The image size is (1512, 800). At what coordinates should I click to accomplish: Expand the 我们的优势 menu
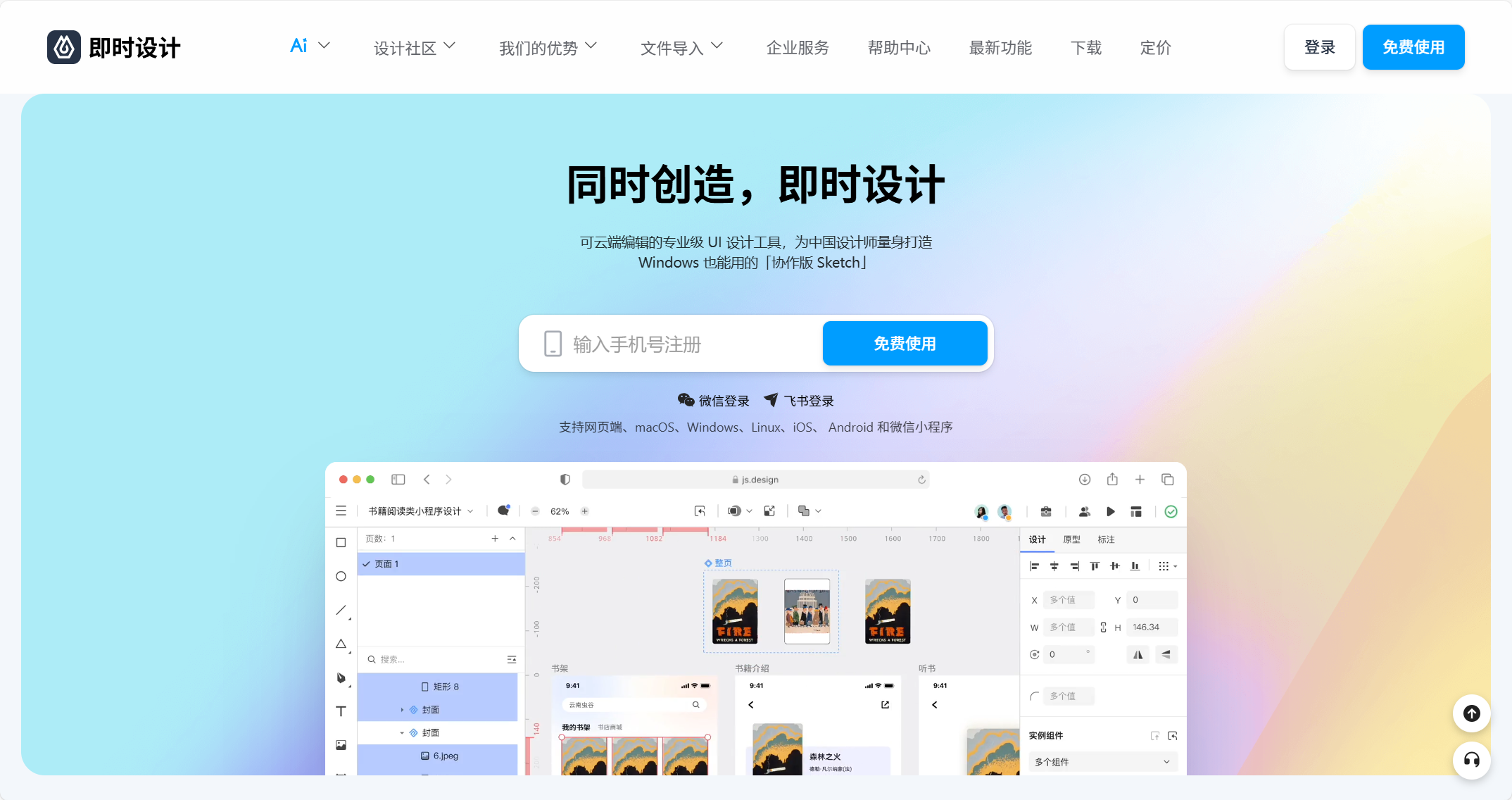[548, 48]
